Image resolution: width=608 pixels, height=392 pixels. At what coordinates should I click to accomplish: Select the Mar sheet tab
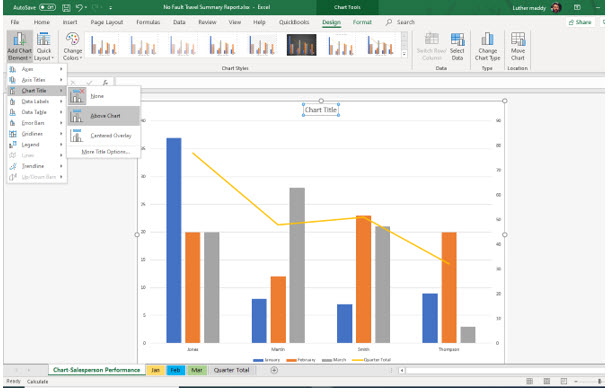pyautogui.click(x=197, y=370)
